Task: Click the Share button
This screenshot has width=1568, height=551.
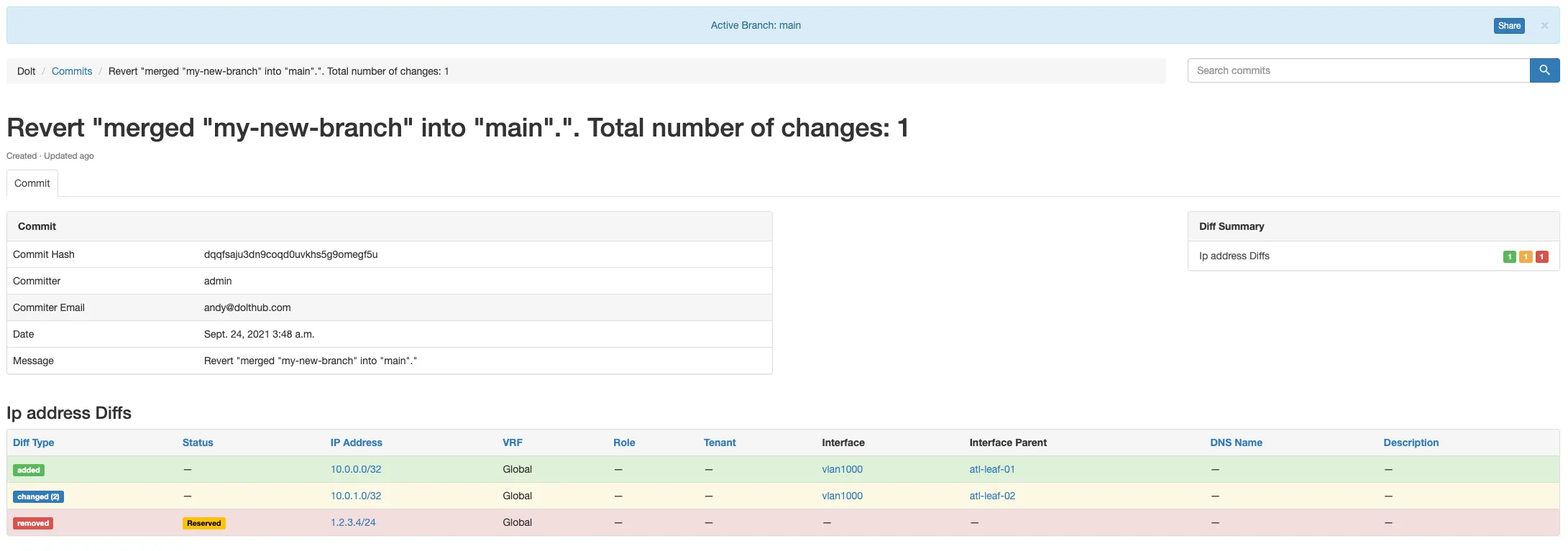Action: point(1508,26)
